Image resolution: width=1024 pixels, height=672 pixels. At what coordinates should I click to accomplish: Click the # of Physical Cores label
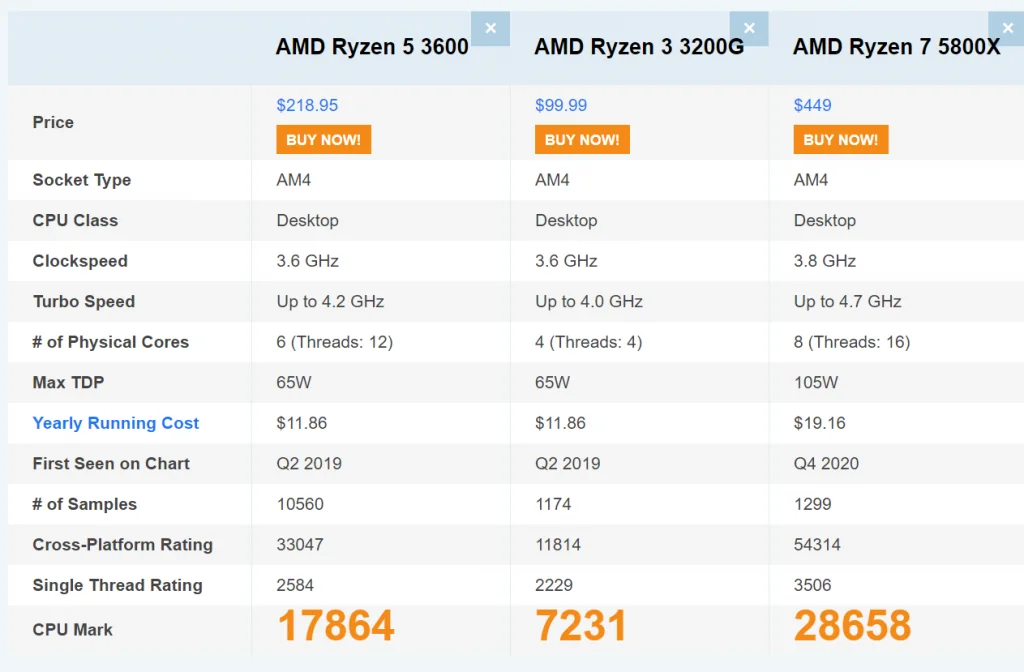(x=110, y=342)
